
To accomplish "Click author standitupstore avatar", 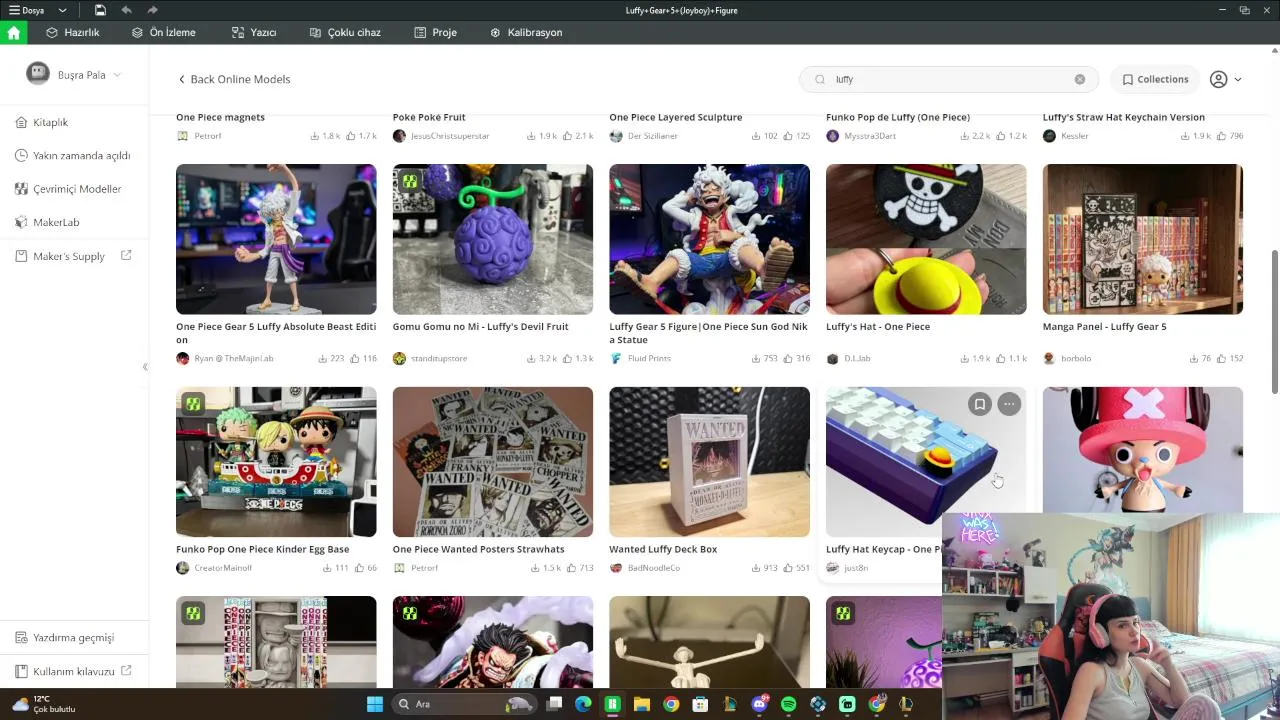I will (x=399, y=358).
